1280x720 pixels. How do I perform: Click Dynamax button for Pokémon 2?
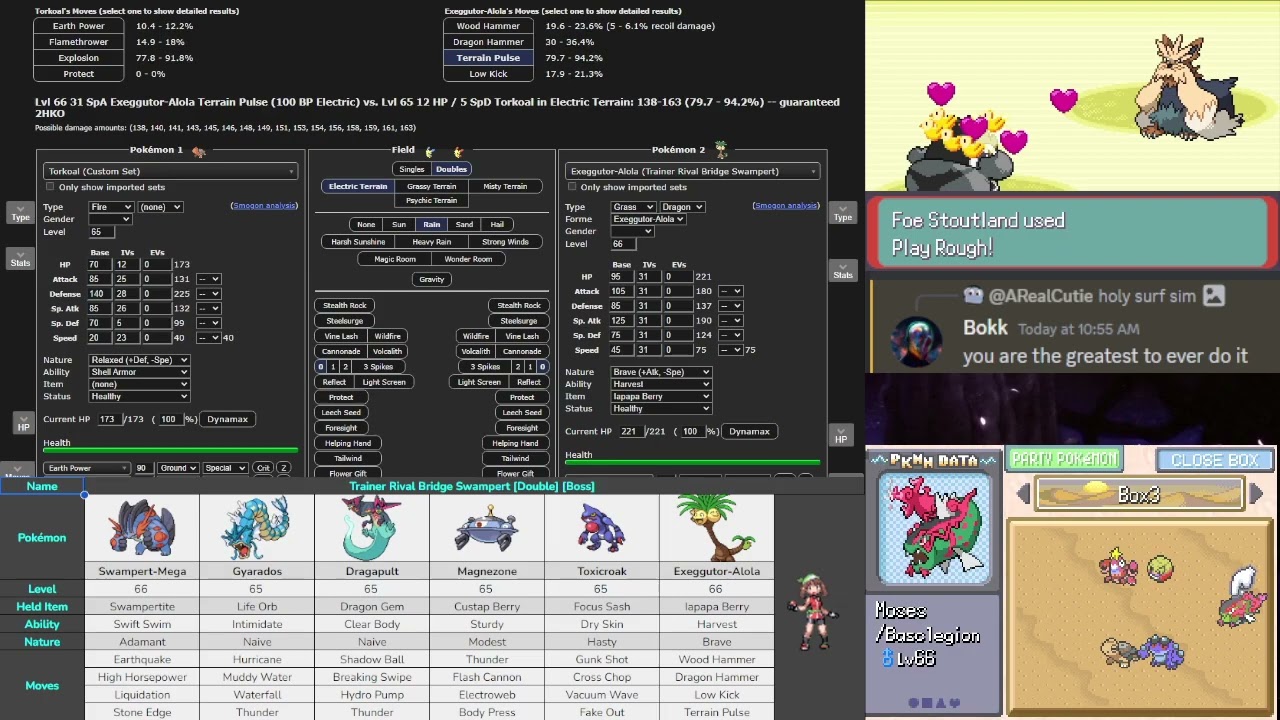tap(749, 431)
